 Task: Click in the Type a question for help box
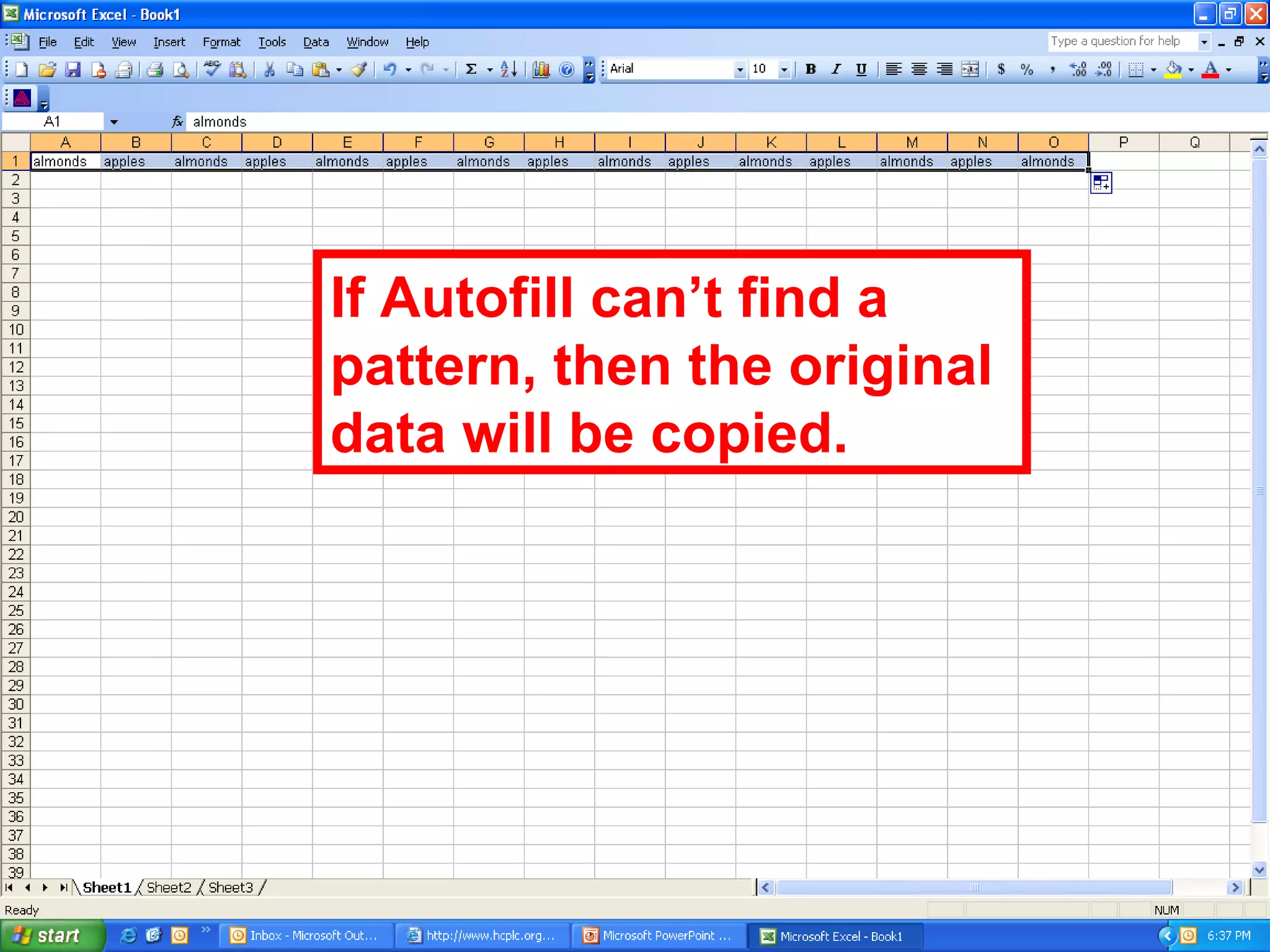click(1122, 42)
